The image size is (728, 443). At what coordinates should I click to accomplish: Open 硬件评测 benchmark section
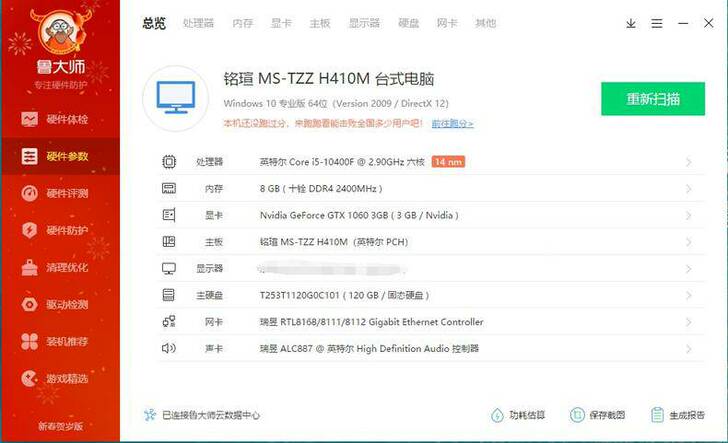[x=60, y=193]
